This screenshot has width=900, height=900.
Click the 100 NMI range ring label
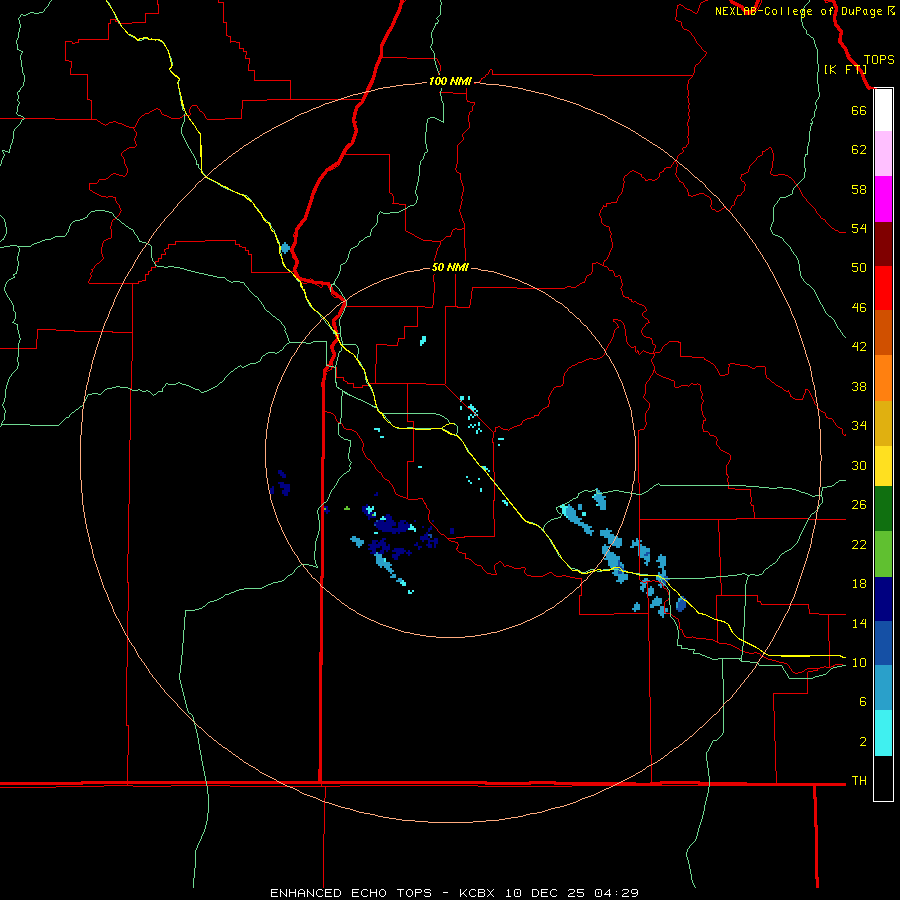click(x=450, y=82)
